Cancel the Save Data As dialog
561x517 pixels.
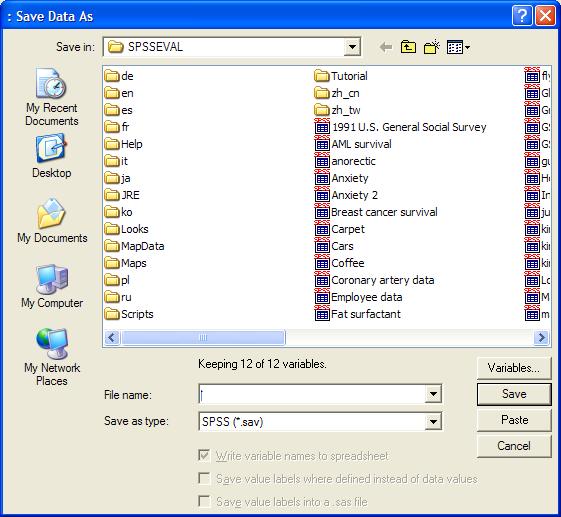(x=514, y=446)
